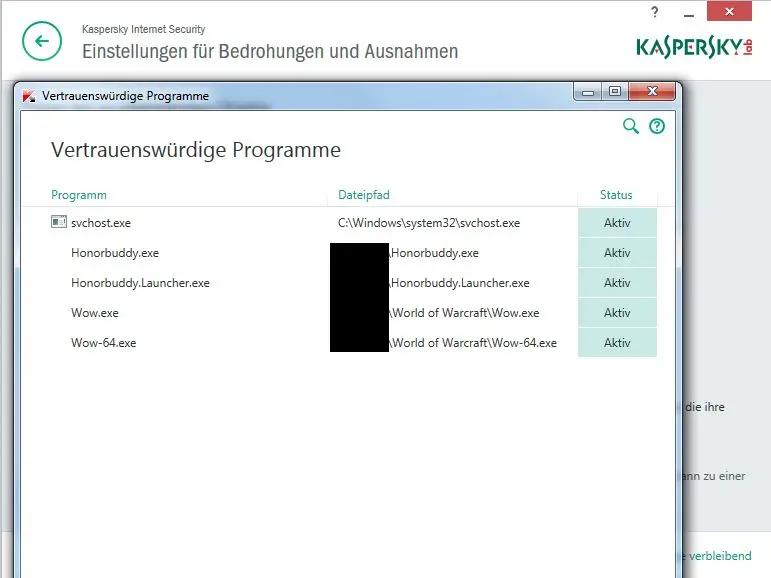Image resolution: width=771 pixels, height=578 pixels.
Task: Open search in Vertrauenswürdige Programme window
Action: pos(630,126)
